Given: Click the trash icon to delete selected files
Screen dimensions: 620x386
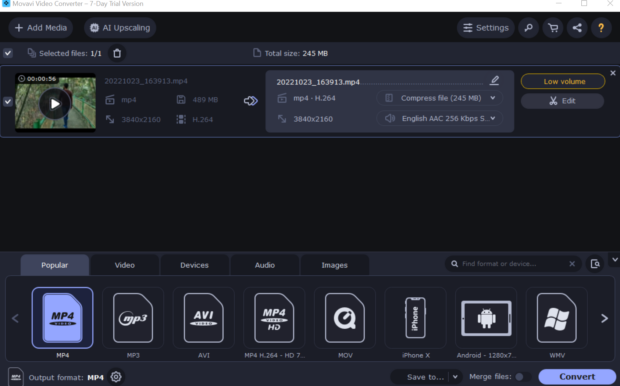Looking at the screenshot, I should click(x=117, y=53).
